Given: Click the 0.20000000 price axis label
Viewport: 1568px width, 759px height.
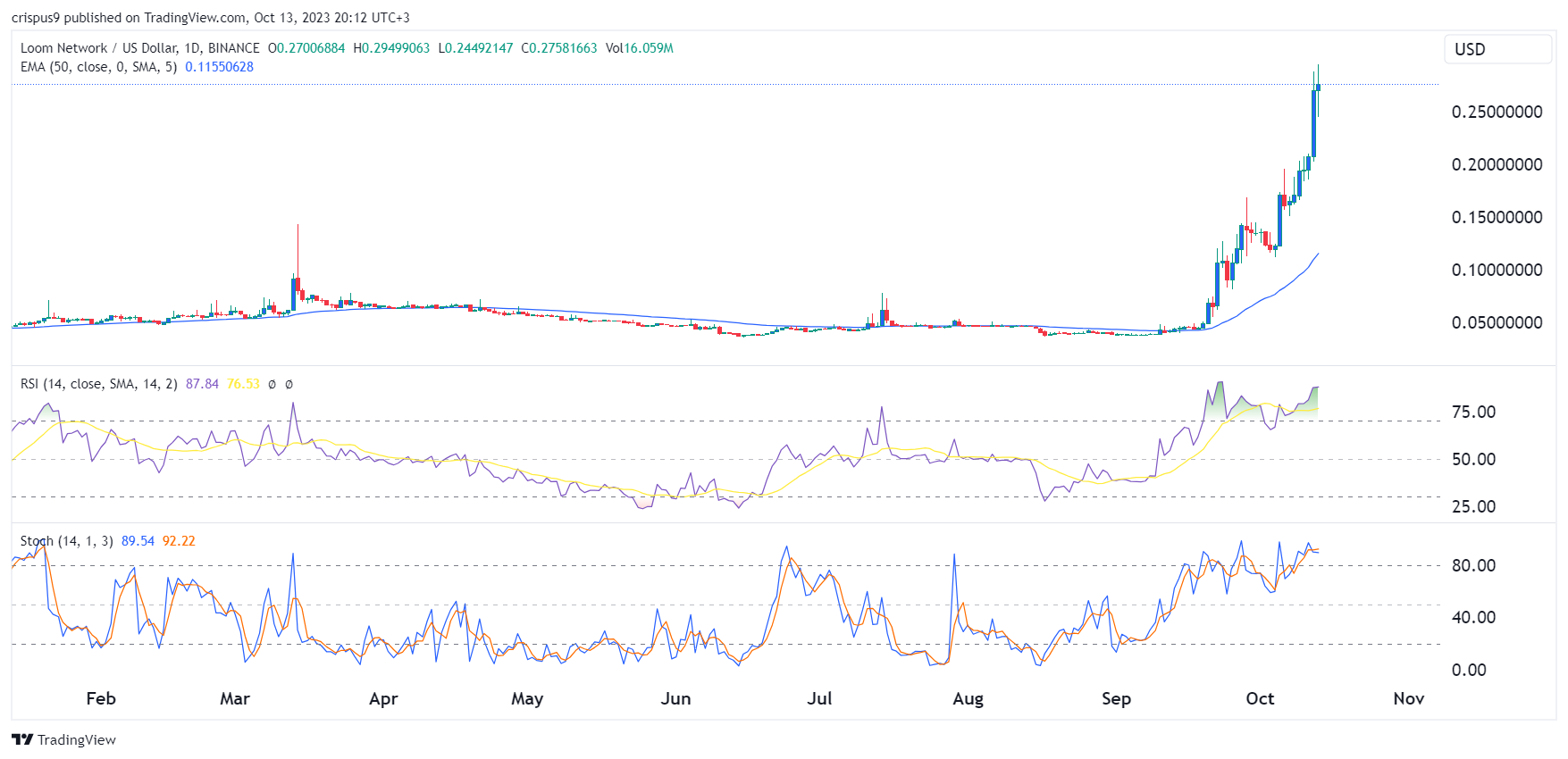Looking at the screenshot, I should click(x=1497, y=164).
